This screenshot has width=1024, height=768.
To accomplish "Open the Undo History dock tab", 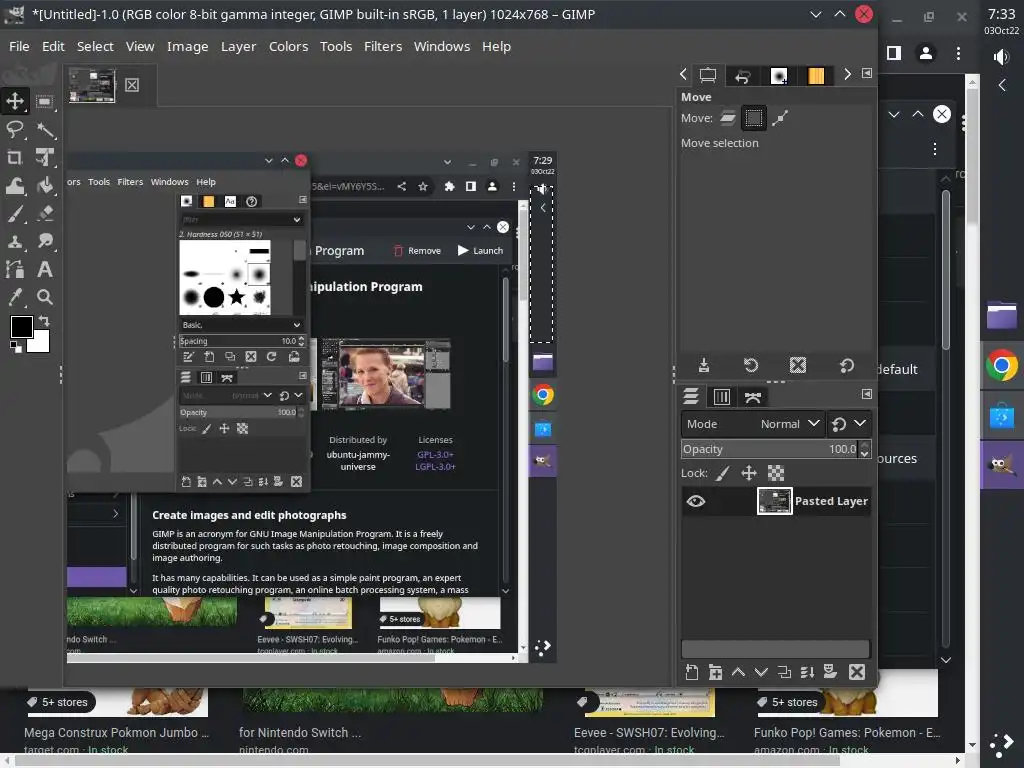I will (743, 76).
